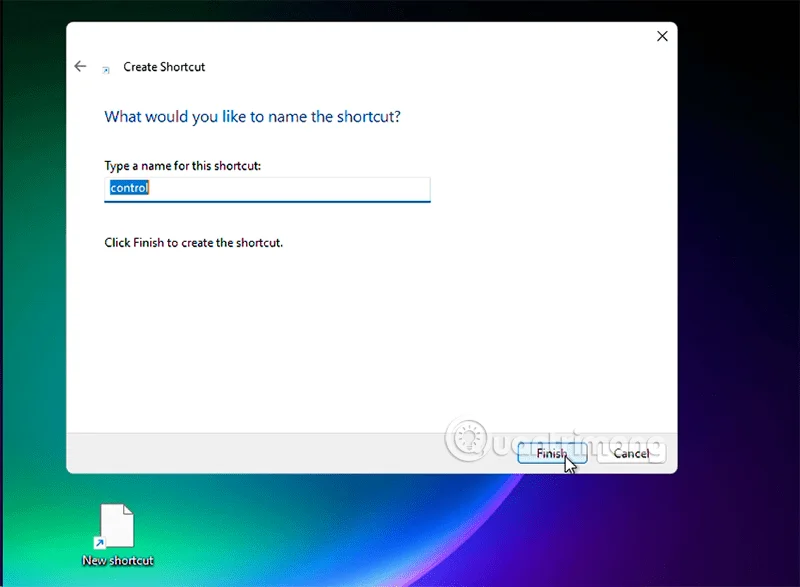Click the 'Click Finish to create the shortcut' text
800x587 pixels.
click(193, 242)
